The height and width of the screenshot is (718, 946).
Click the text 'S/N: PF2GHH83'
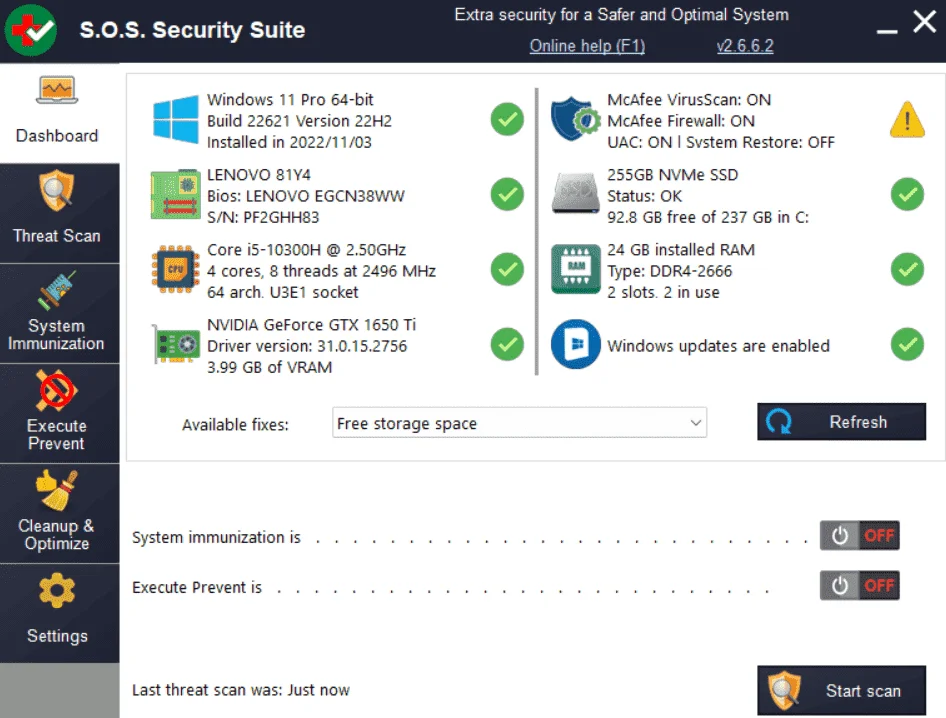pyautogui.click(x=263, y=217)
